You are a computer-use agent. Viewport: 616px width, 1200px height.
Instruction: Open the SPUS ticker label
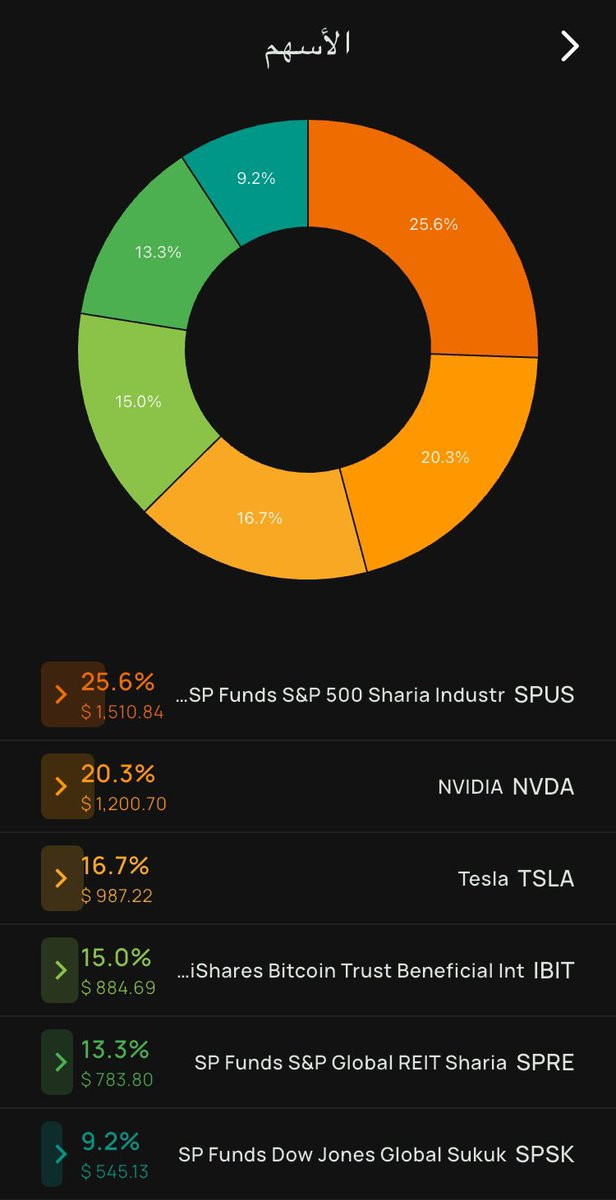click(544, 694)
